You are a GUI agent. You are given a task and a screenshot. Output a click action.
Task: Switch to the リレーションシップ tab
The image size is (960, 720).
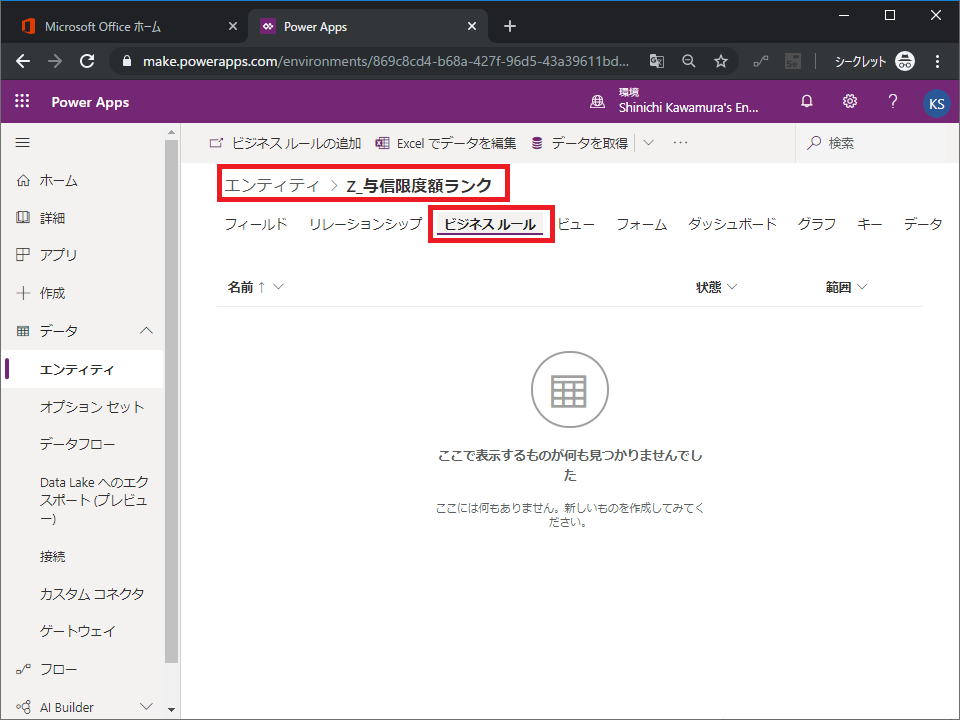point(365,224)
